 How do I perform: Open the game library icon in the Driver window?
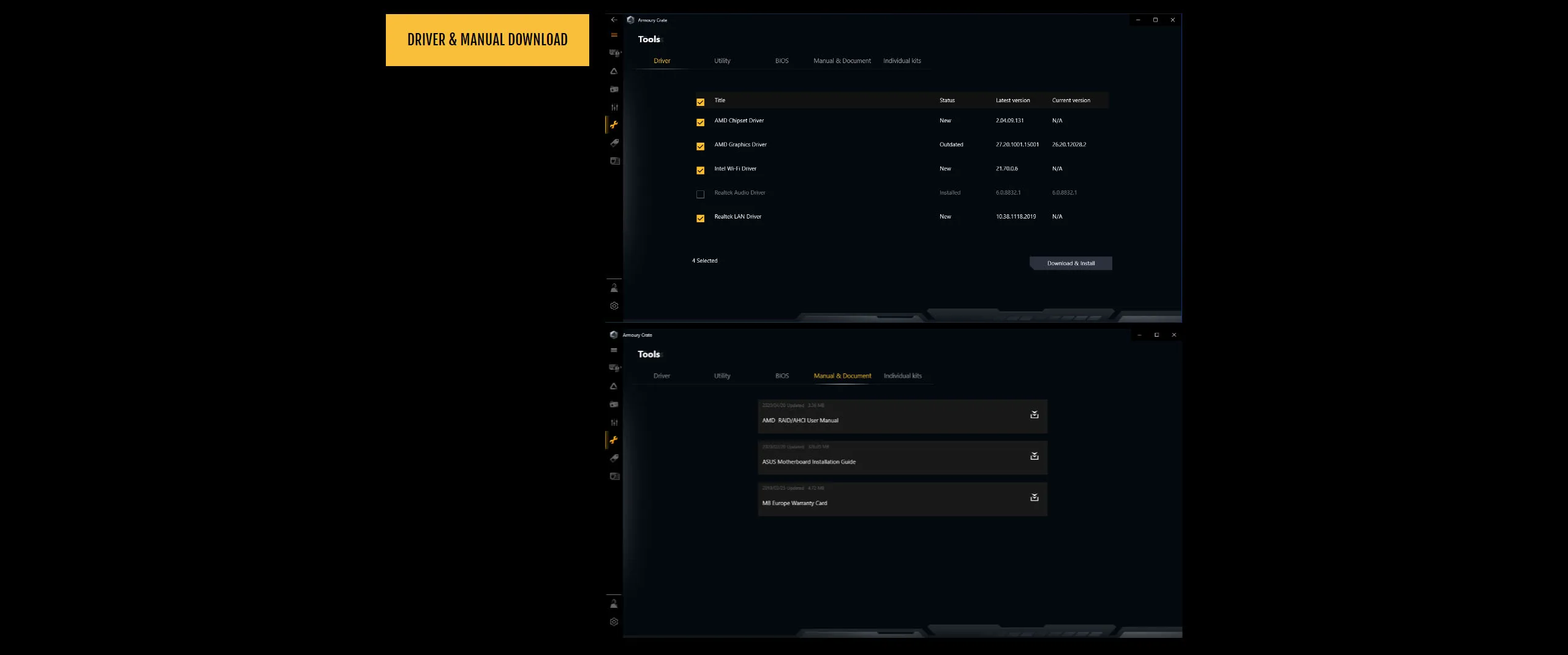pos(614,89)
